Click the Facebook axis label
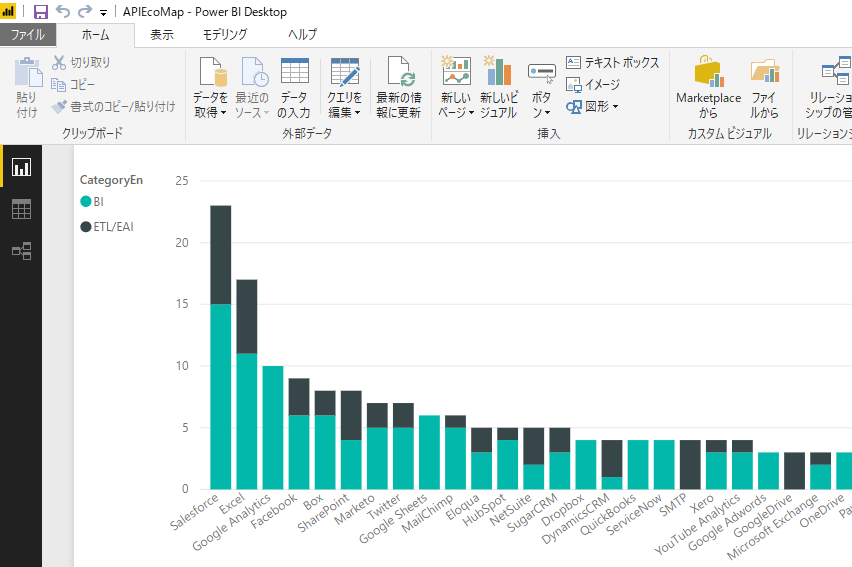Screen dimensions: 852x567 click(274, 511)
